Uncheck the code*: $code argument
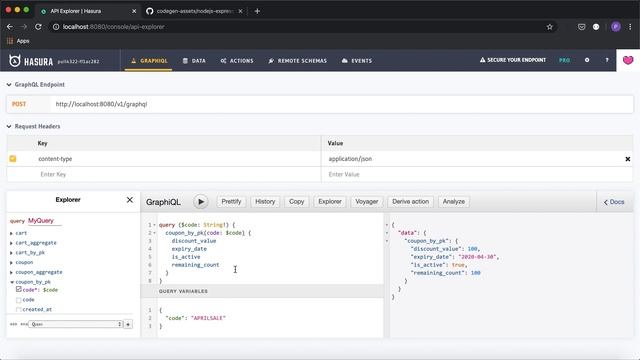Viewport: 640px width, 360px height. pyautogui.click(x=19, y=289)
